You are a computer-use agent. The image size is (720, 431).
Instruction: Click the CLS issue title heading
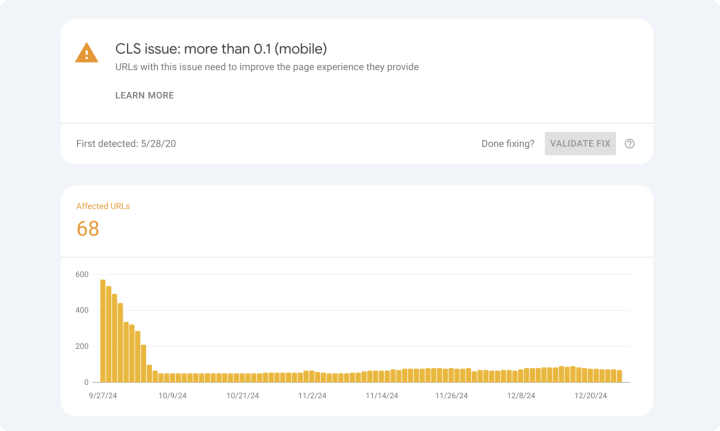[221, 49]
